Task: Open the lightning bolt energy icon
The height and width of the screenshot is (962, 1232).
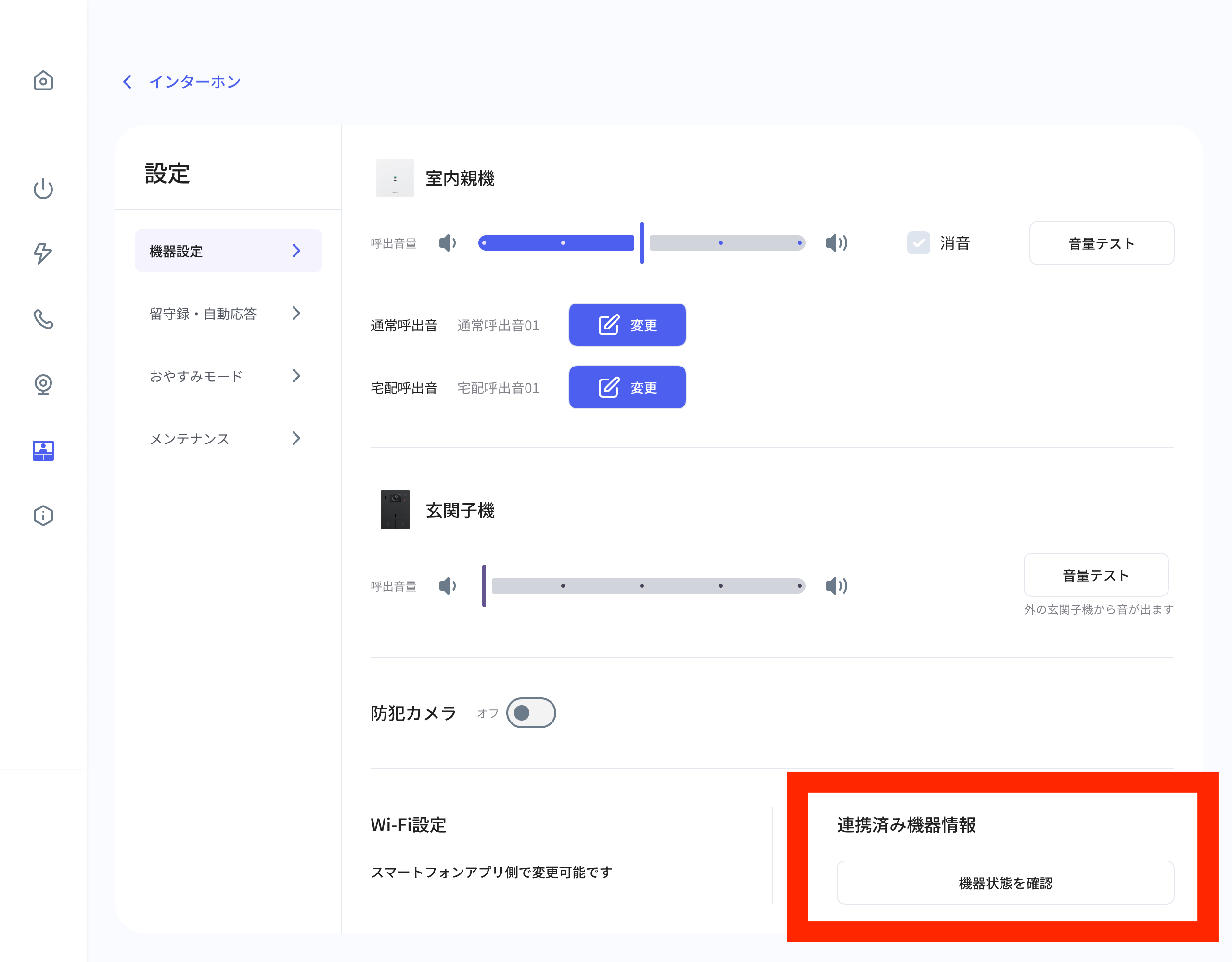Action: tap(43, 253)
